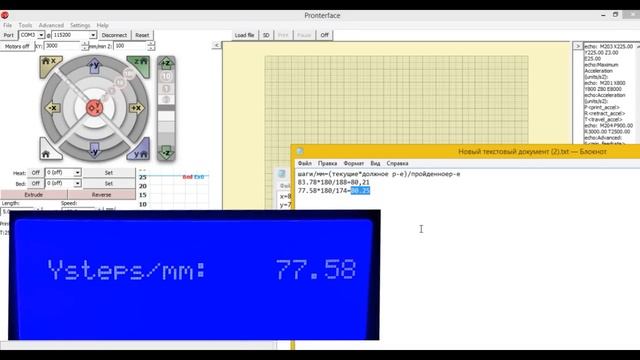Click the red center XY button
Viewport: 640px width, 360px height.
point(94,108)
